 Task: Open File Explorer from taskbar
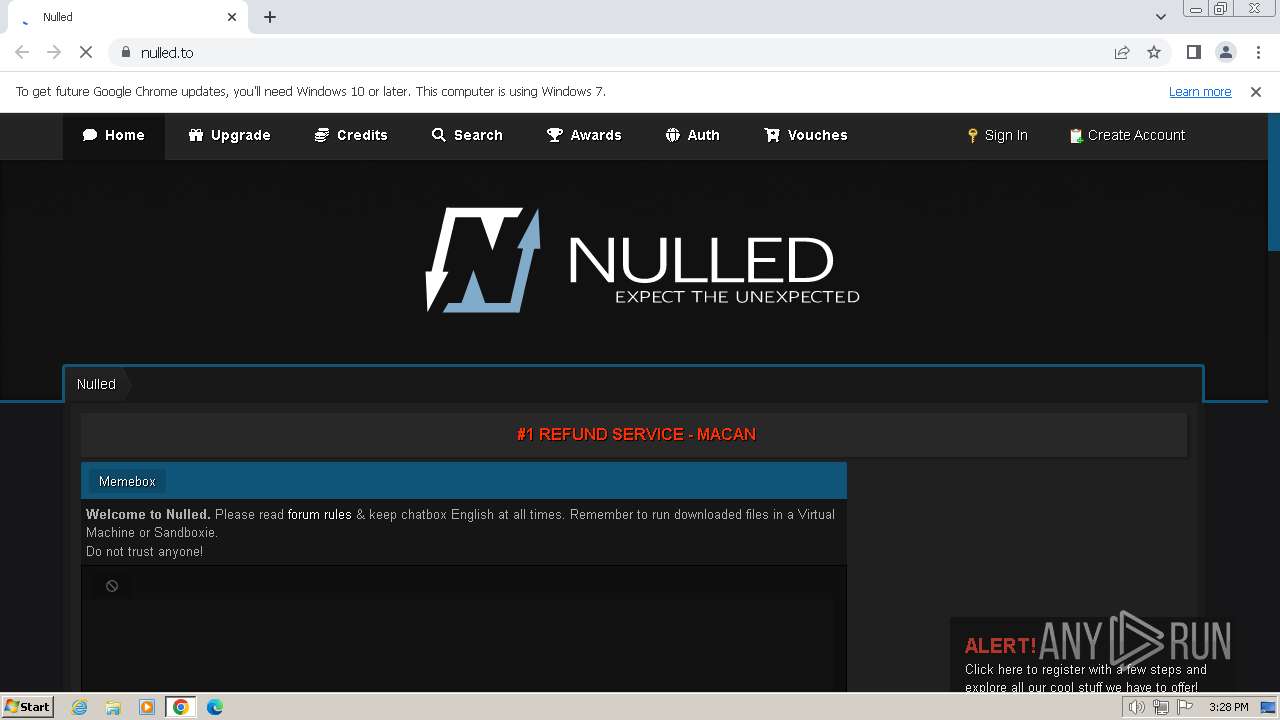pos(113,707)
